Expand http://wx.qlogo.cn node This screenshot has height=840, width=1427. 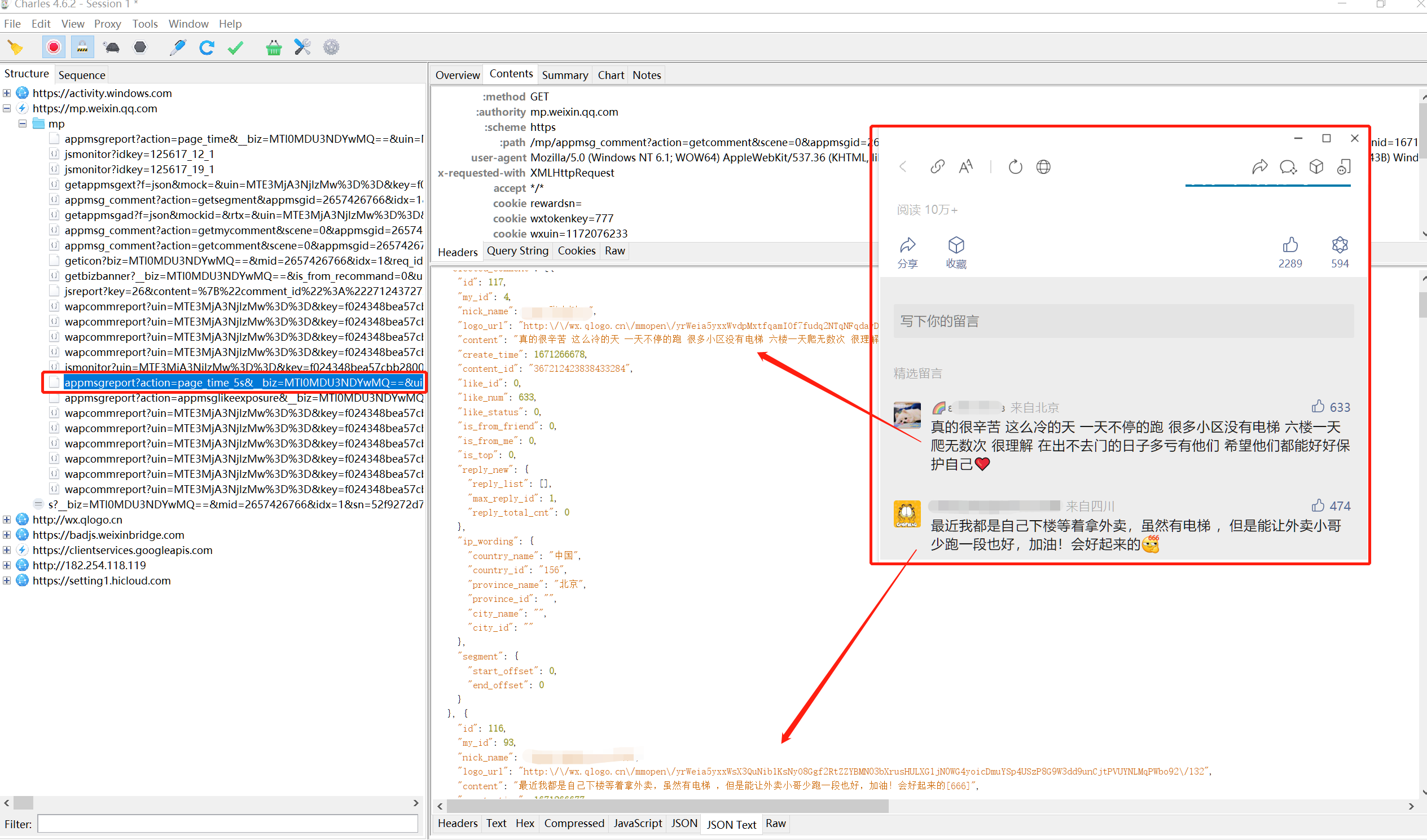pyautogui.click(x=7, y=520)
